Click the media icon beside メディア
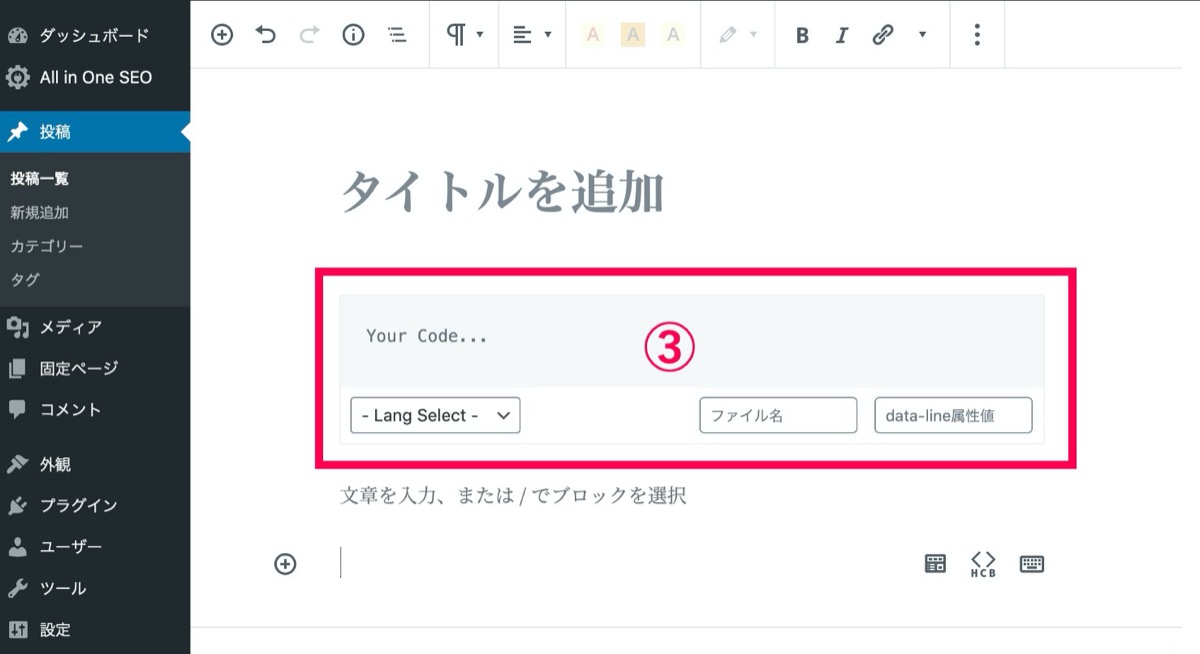This screenshot has width=1200, height=654. (17, 327)
